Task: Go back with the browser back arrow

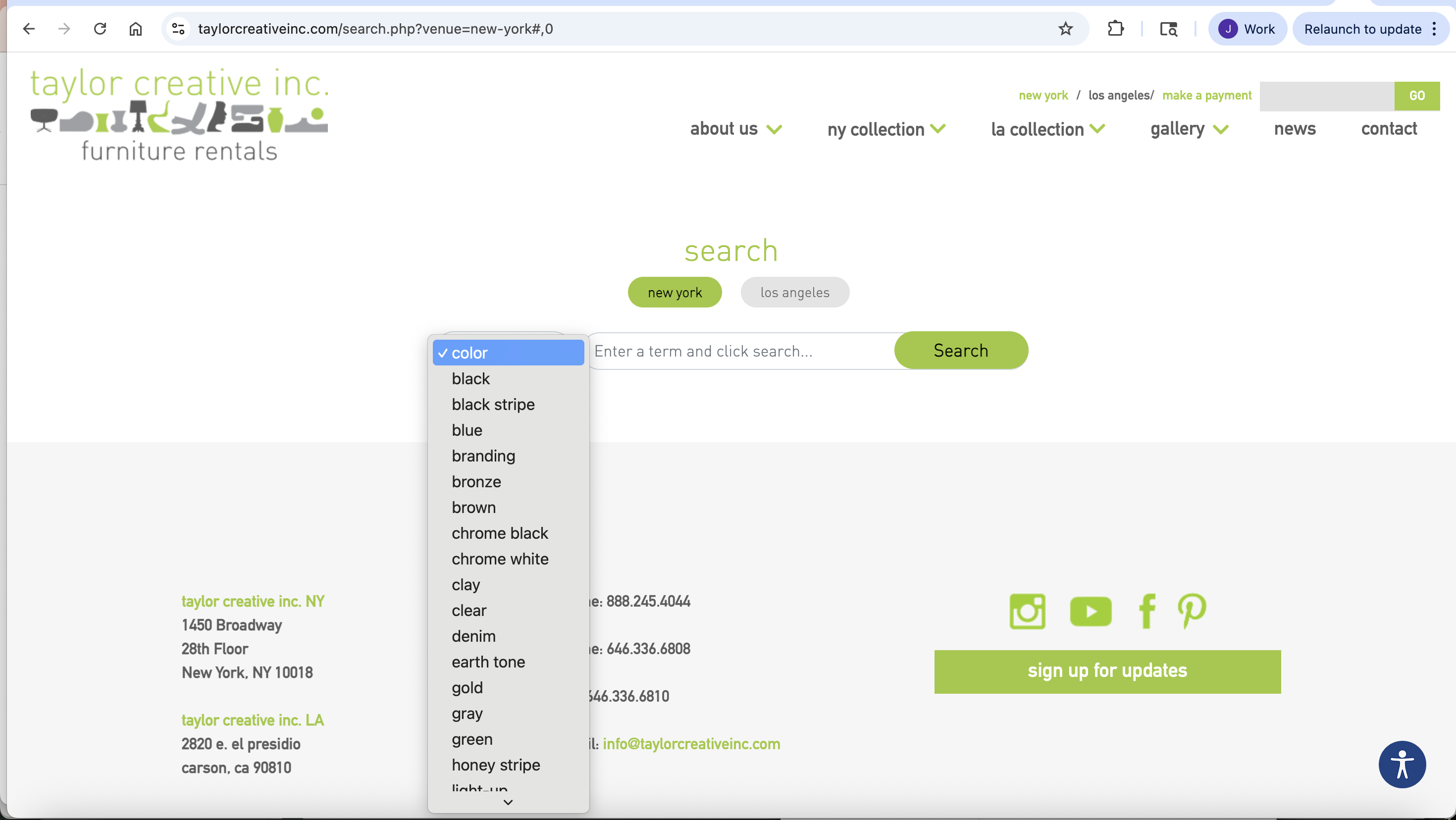Action: pyautogui.click(x=28, y=29)
